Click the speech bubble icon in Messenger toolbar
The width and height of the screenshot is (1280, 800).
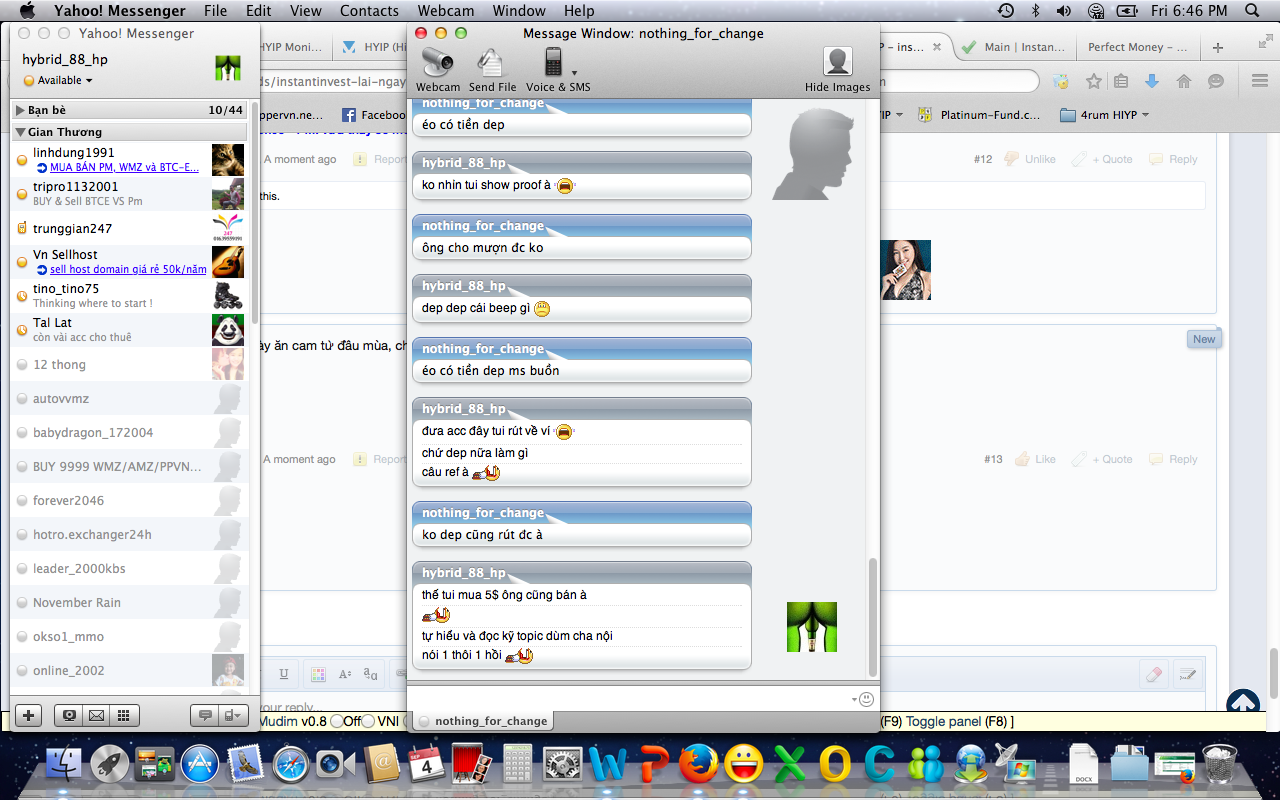(205, 715)
